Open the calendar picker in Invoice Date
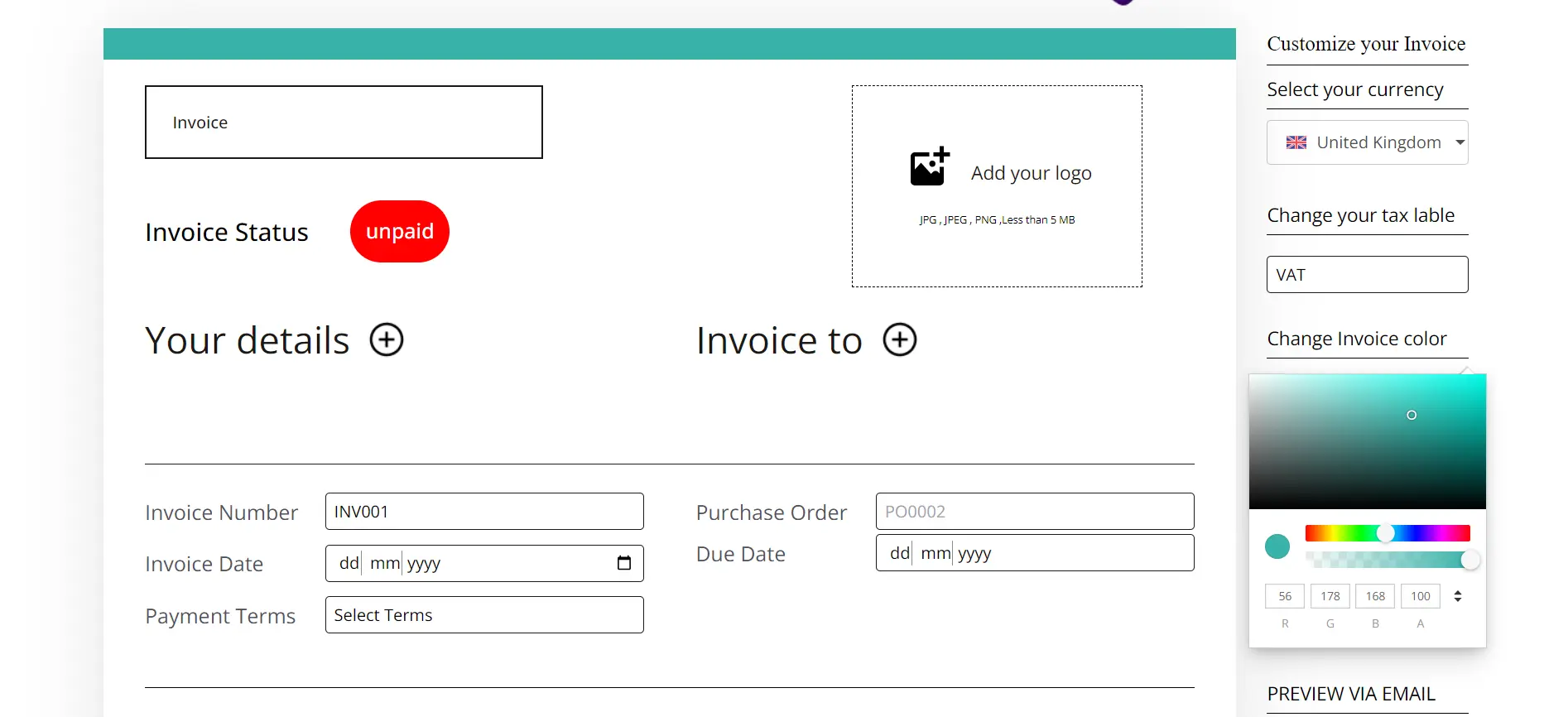Image resolution: width=1568 pixels, height=717 pixels. tap(624, 564)
